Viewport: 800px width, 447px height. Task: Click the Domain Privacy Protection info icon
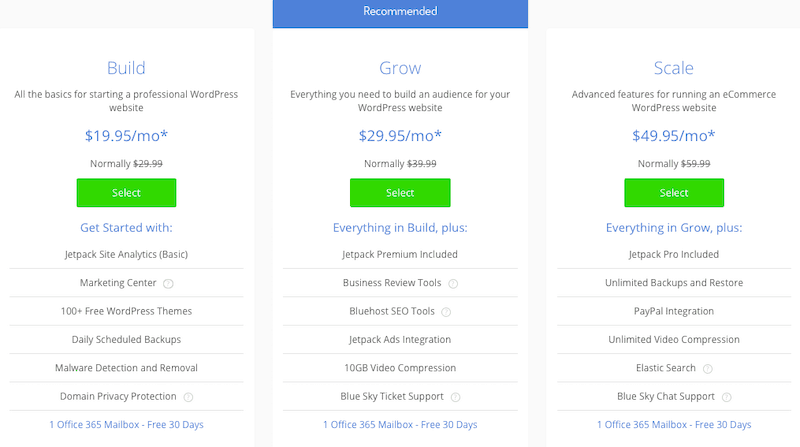(x=188, y=396)
